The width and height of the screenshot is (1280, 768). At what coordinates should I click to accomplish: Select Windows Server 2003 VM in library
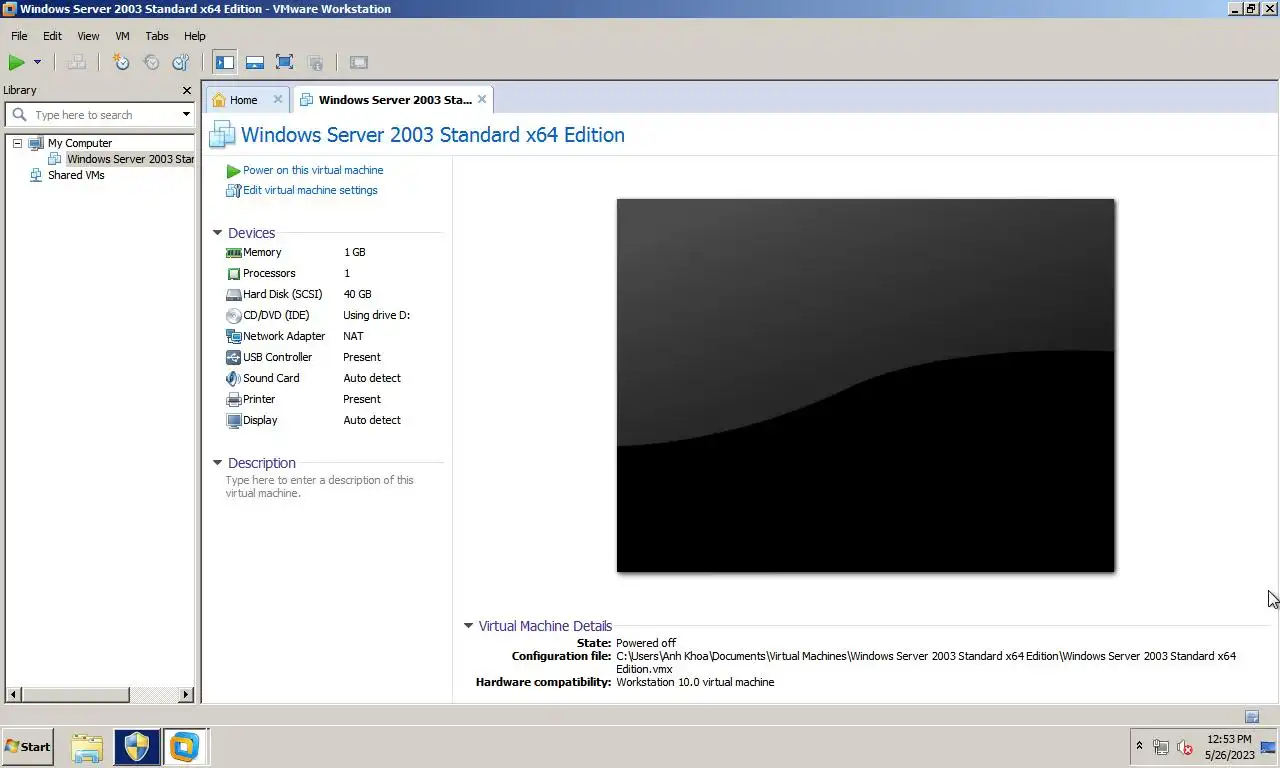pyautogui.click(x=130, y=159)
